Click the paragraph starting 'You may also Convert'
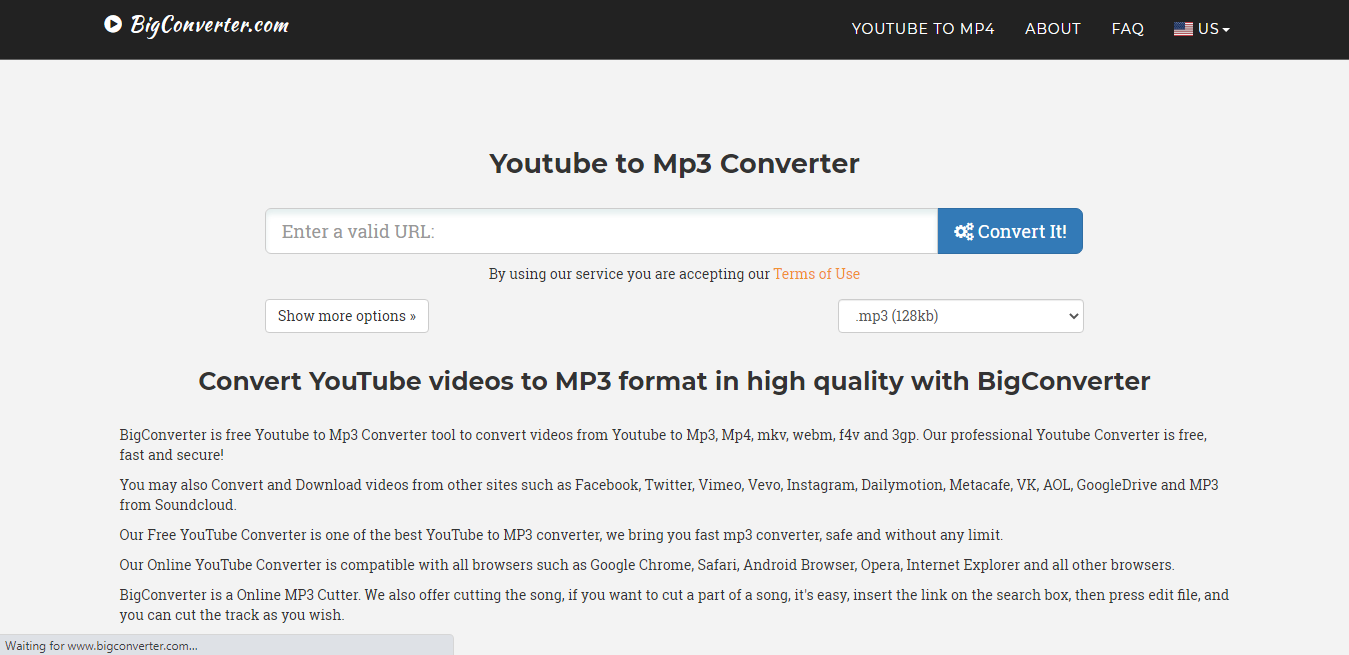Image resolution: width=1349 pixels, height=655 pixels. (669, 495)
